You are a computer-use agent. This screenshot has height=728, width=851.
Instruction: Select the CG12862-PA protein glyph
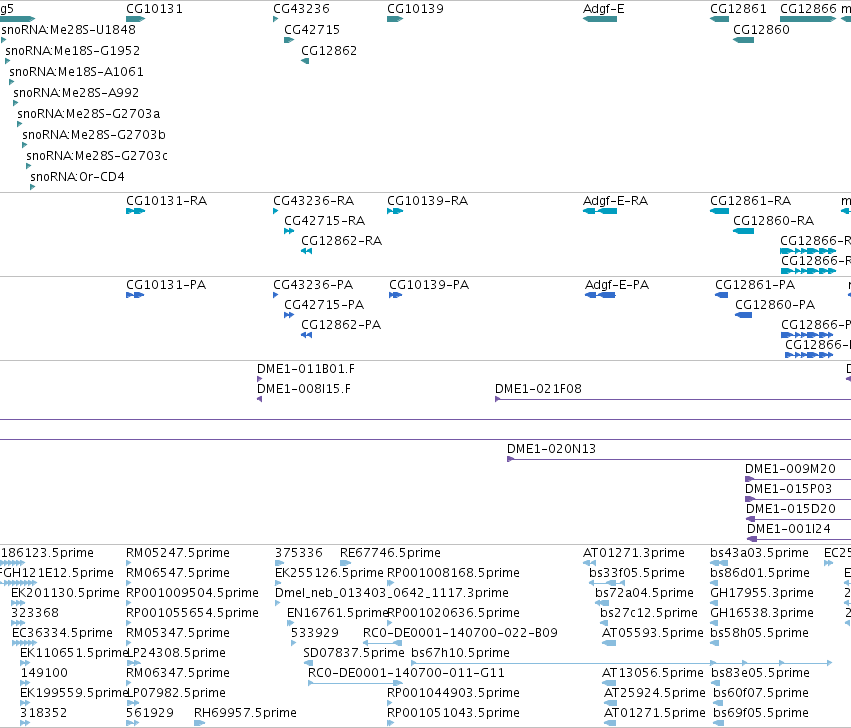[307, 335]
